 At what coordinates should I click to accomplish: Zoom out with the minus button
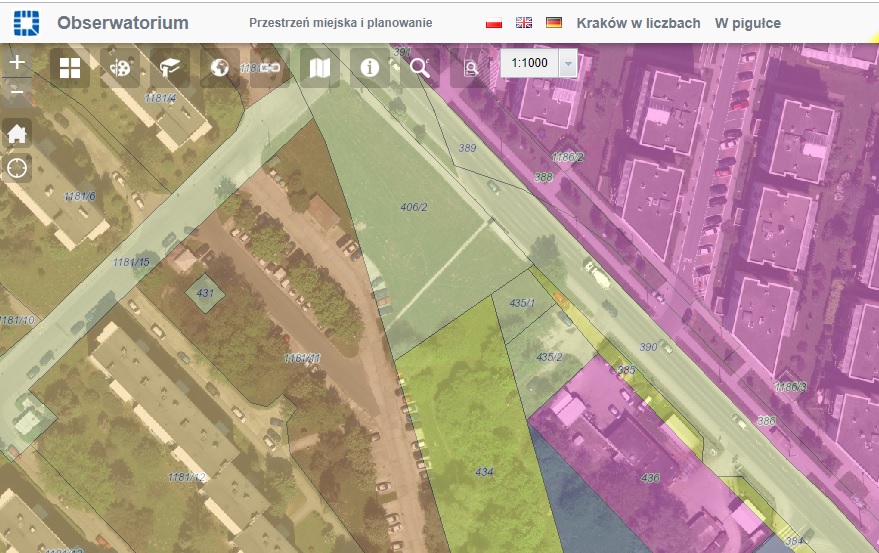pos(17,93)
